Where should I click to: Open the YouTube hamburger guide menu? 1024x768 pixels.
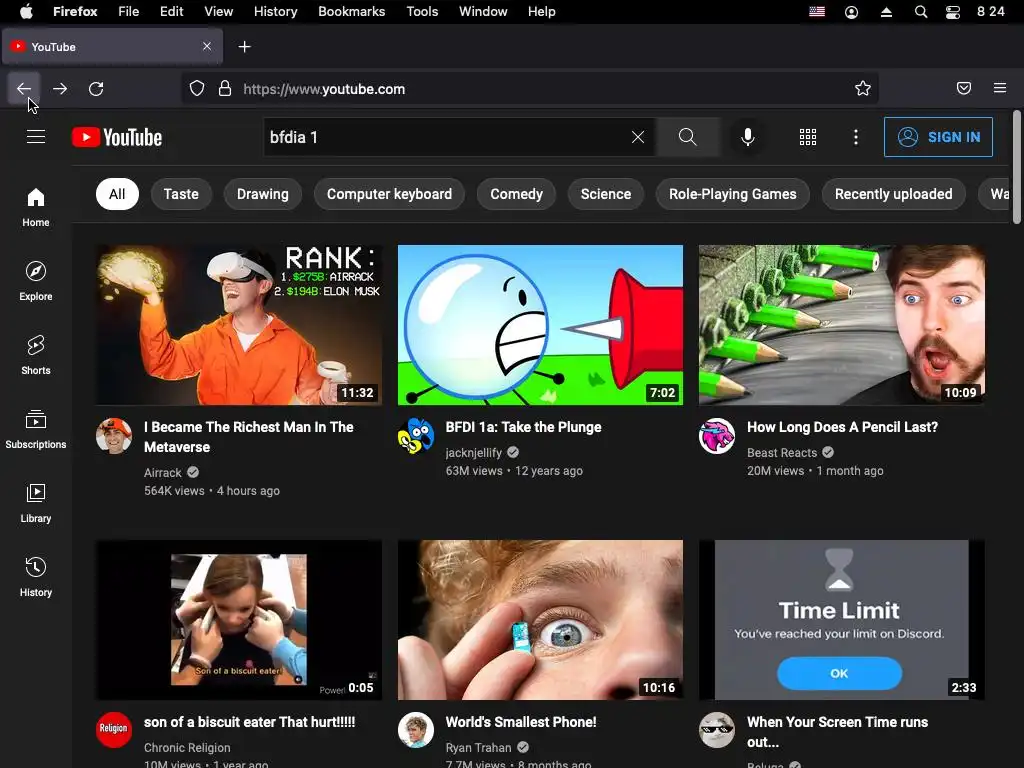click(x=36, y=136)
